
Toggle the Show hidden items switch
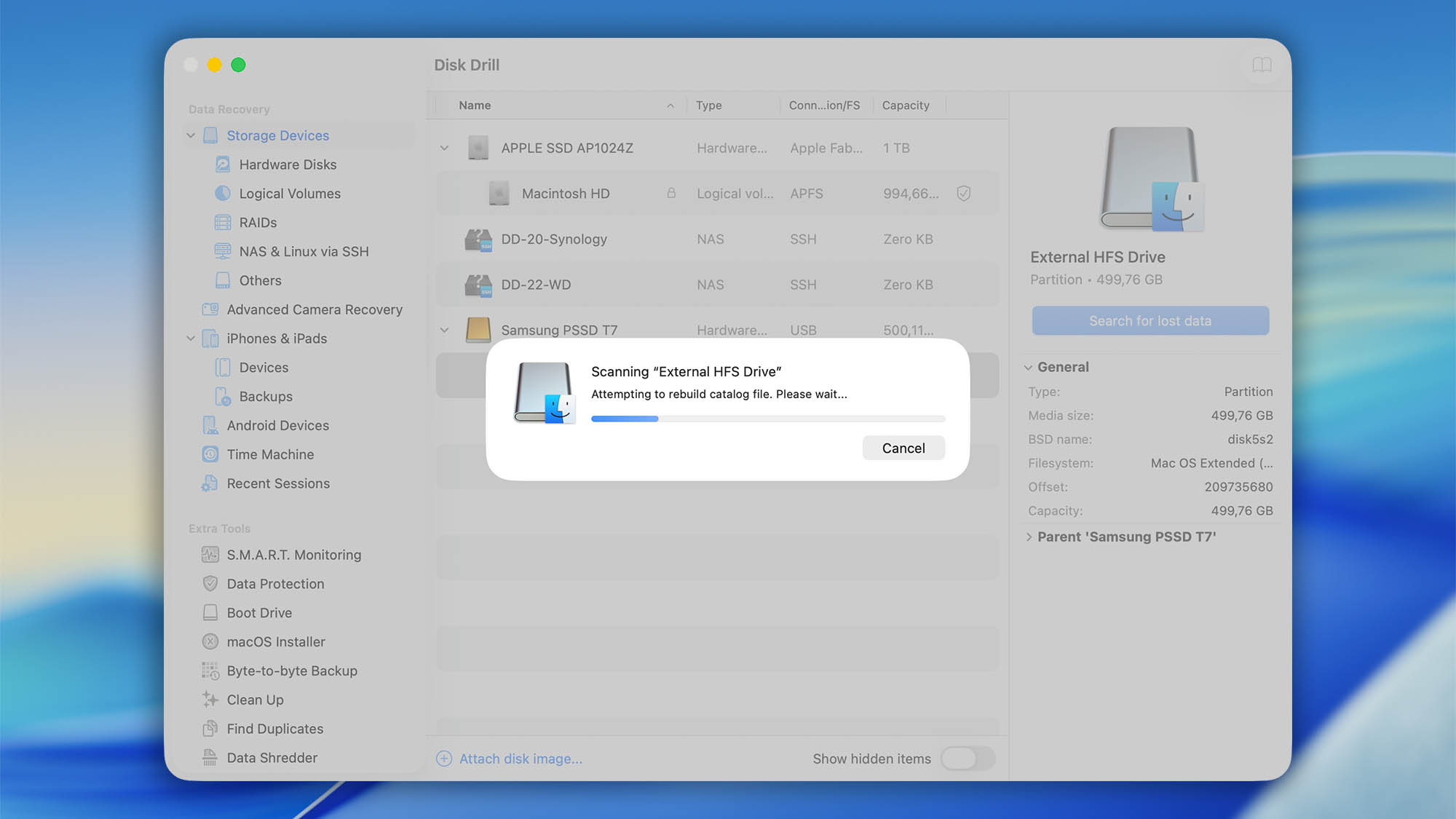pyautogui.click(x=968, y=758)
